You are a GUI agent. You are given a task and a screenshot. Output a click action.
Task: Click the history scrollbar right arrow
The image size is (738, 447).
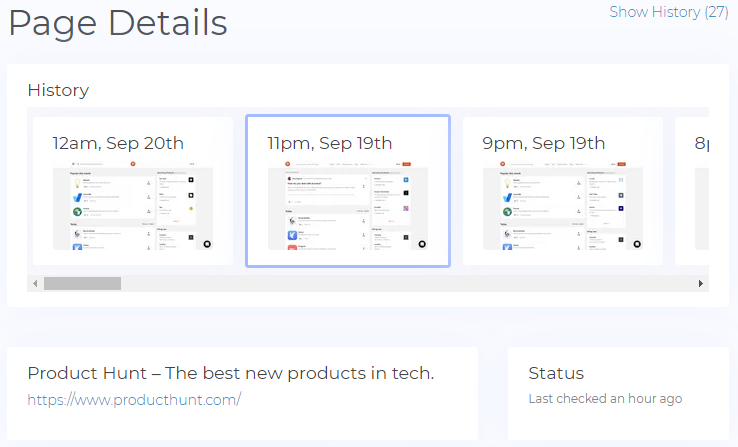point(701,284)
